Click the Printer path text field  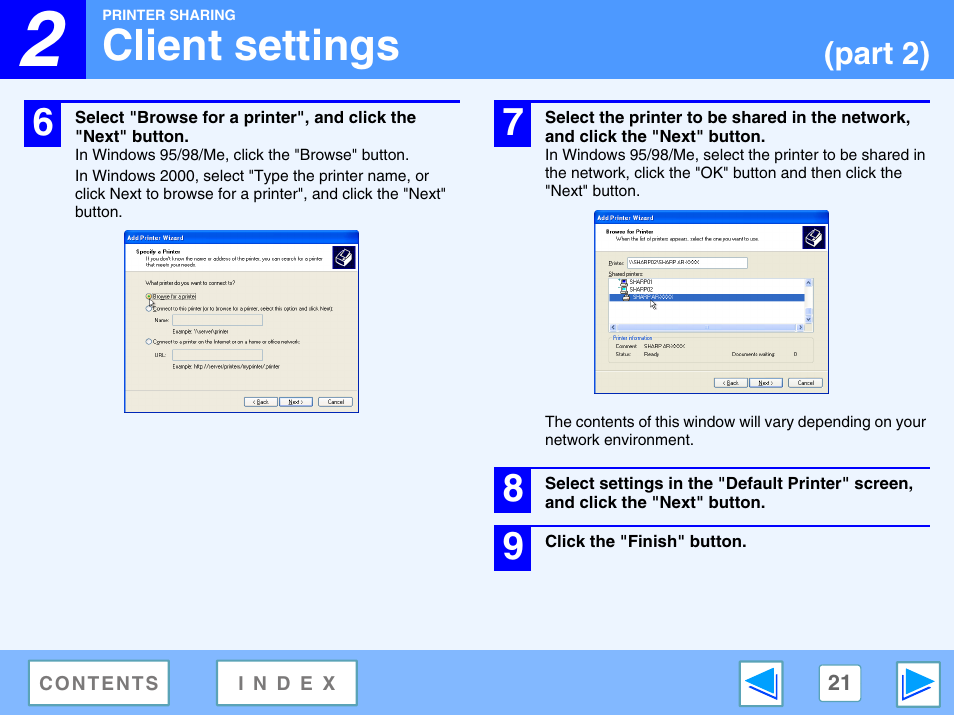coord(687,263)
